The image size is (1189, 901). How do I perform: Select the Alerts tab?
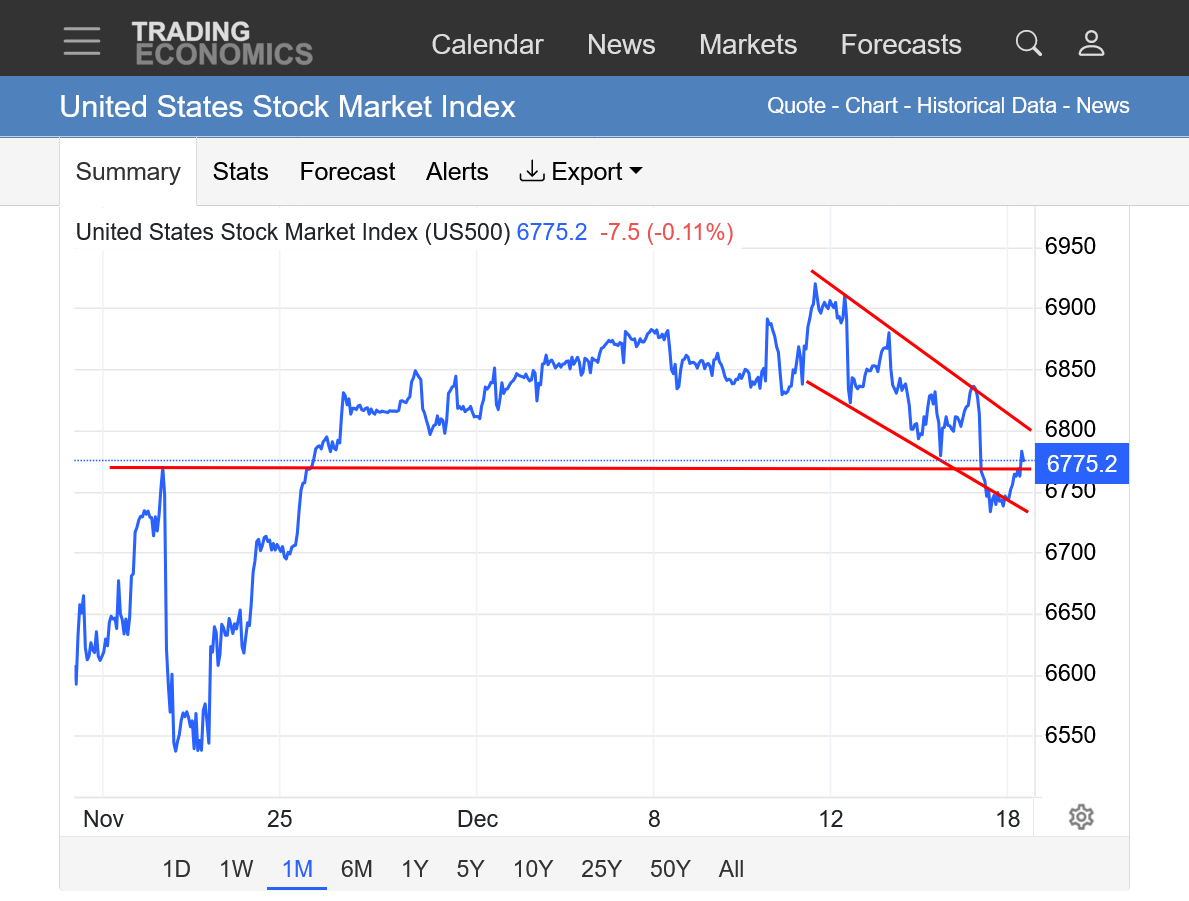[457, 172]
